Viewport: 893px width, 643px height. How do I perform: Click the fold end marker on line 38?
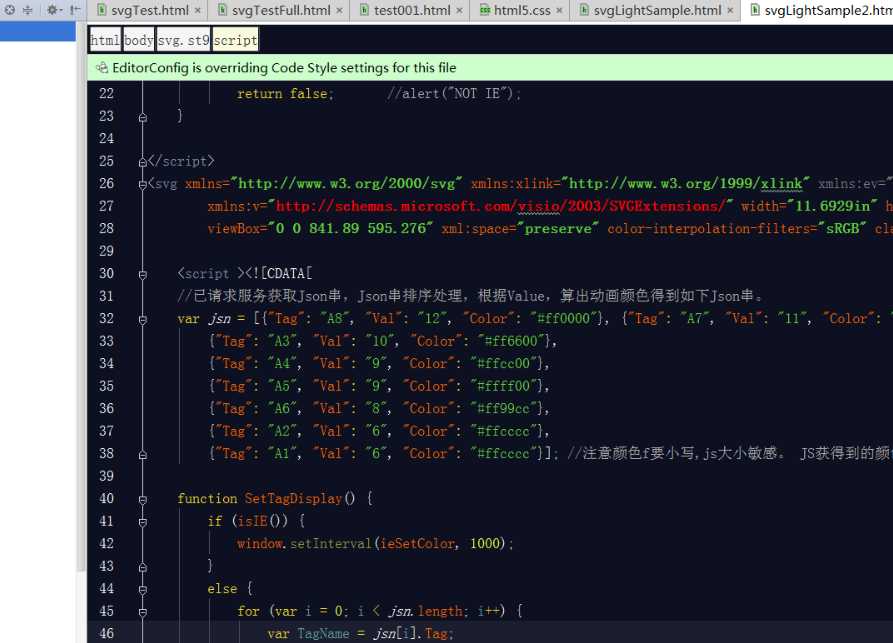(143, 455)
